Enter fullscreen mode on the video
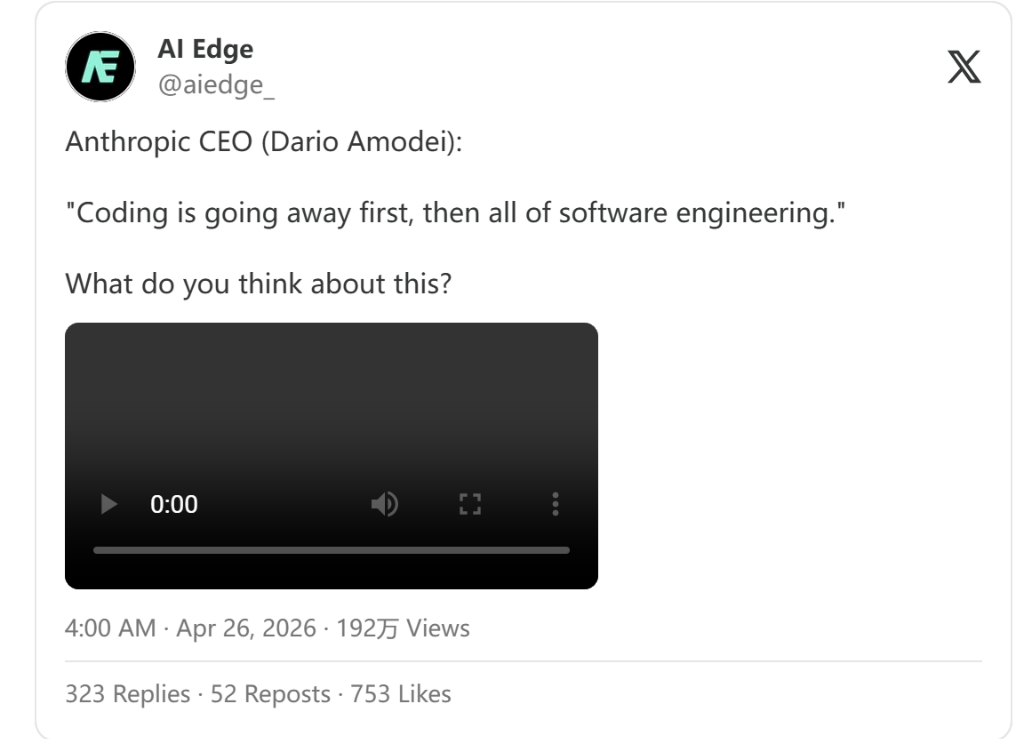The height and width of the screenshot is (739, 1024). tap(470, 505)
